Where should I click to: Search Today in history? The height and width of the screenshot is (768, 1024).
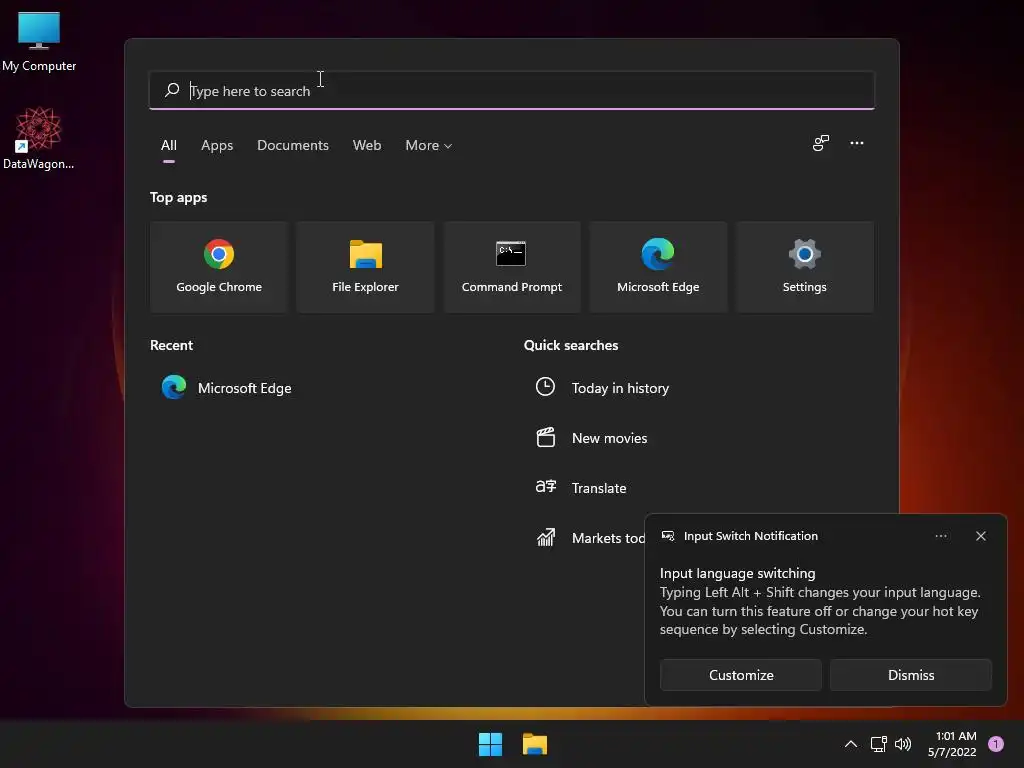tap(602, 388)
